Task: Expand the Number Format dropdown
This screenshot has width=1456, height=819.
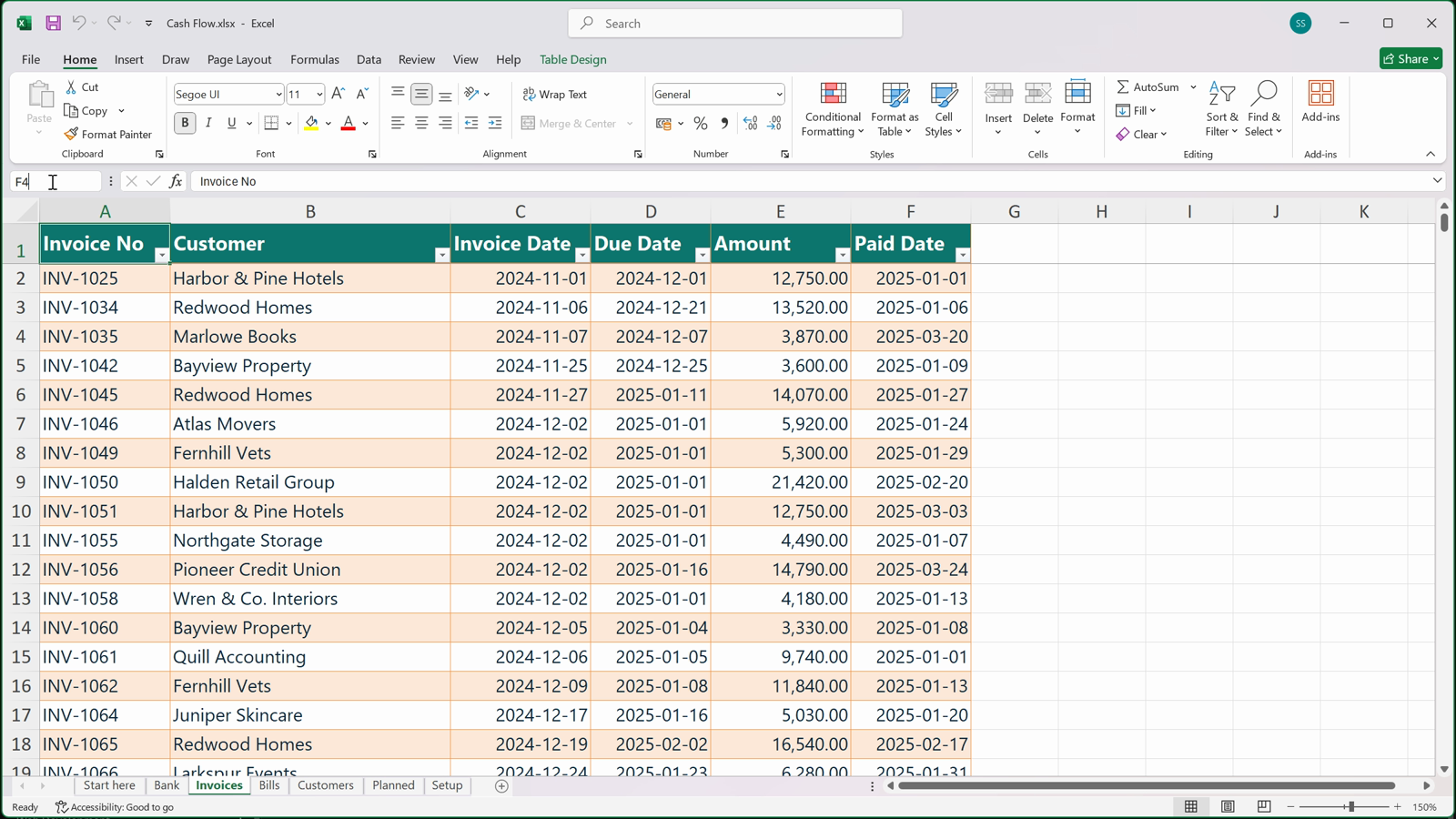Action: (779, 95)
